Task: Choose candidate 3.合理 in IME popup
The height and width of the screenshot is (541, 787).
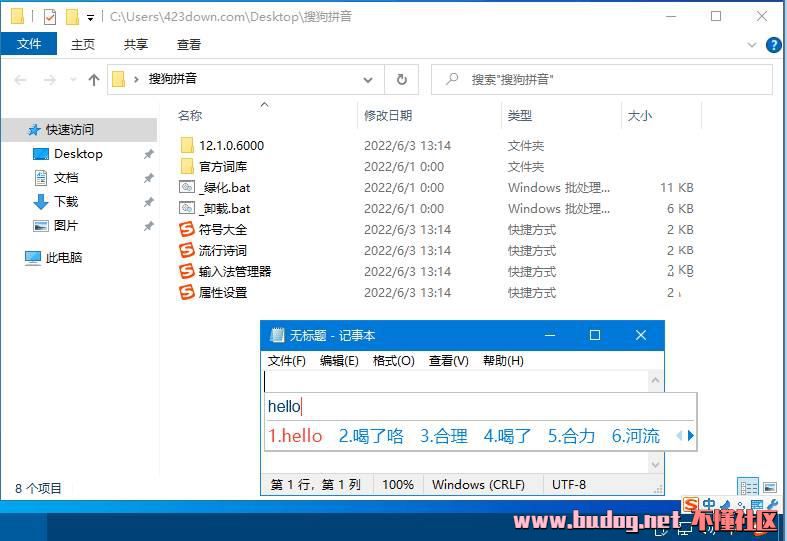Action: (443, 436)
